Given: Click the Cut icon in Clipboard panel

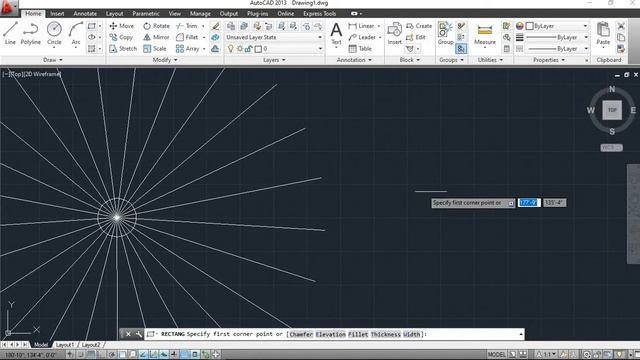Looking at the screenshot, I should 621,26.
